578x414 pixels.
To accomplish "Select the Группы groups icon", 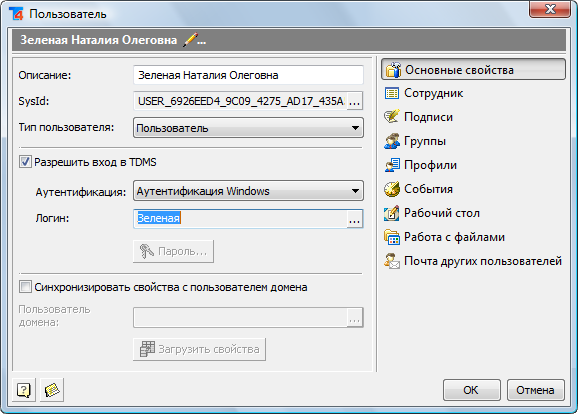I will pyautogui.click(x=391, y=141).
